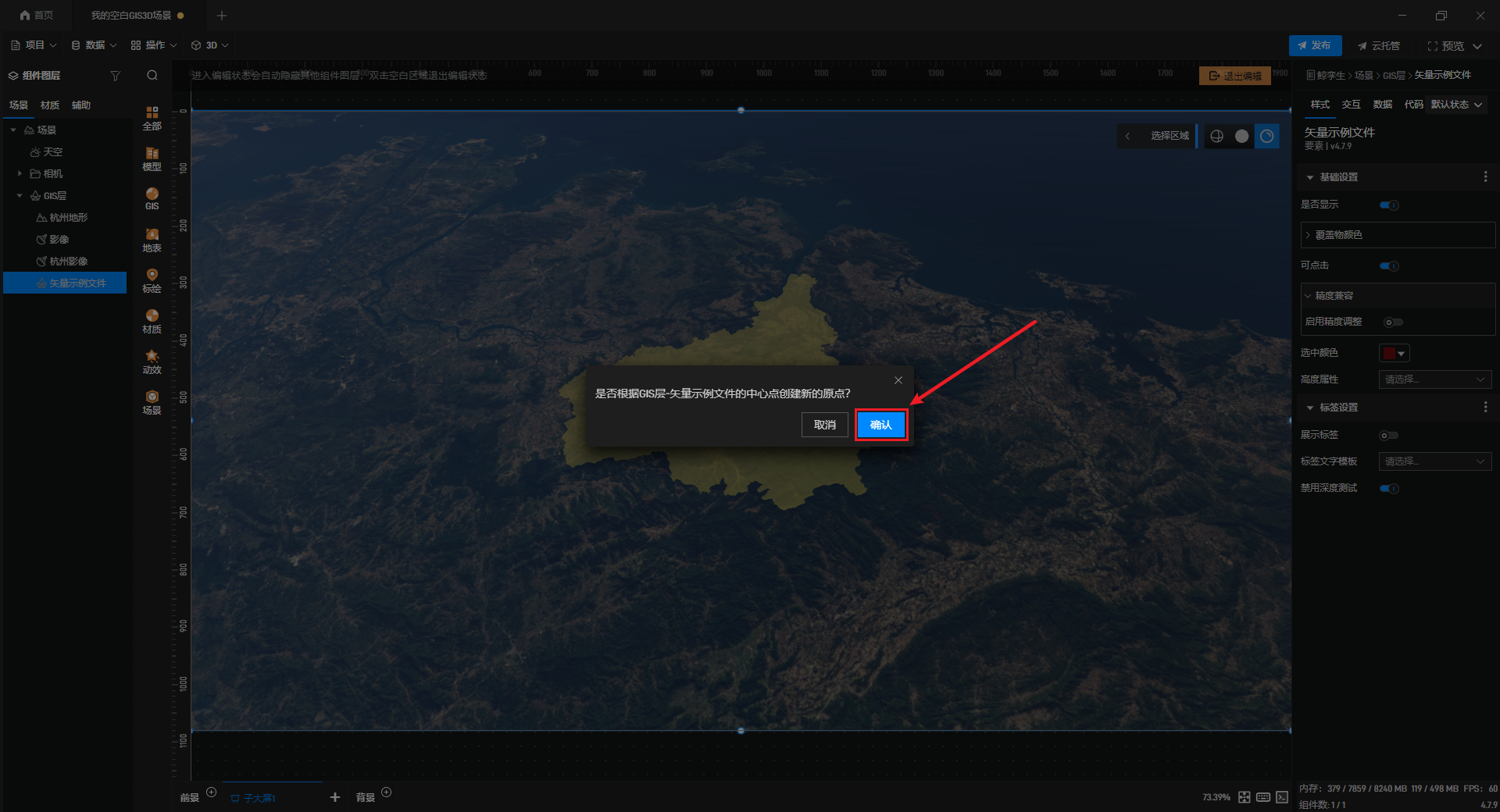1500x812 pixels.
Task: Open the 标绘 component category
Action: (x=152, y=280)
